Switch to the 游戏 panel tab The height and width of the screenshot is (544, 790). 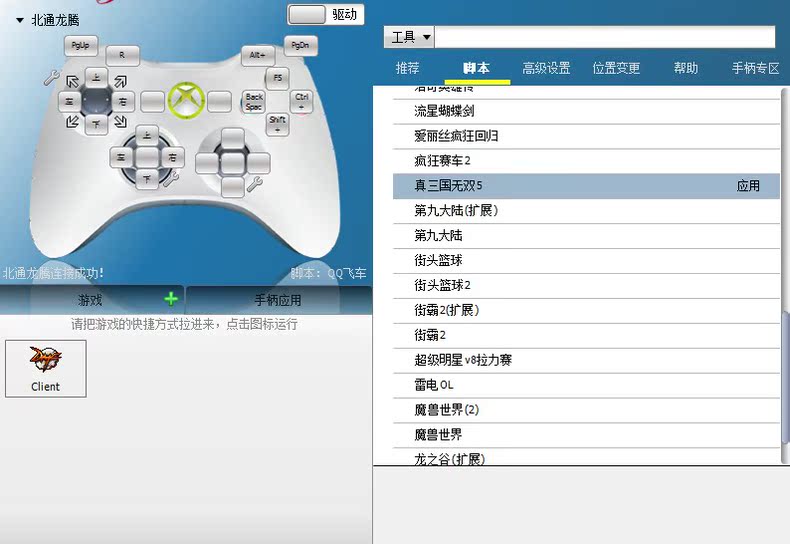coord(91,300)
